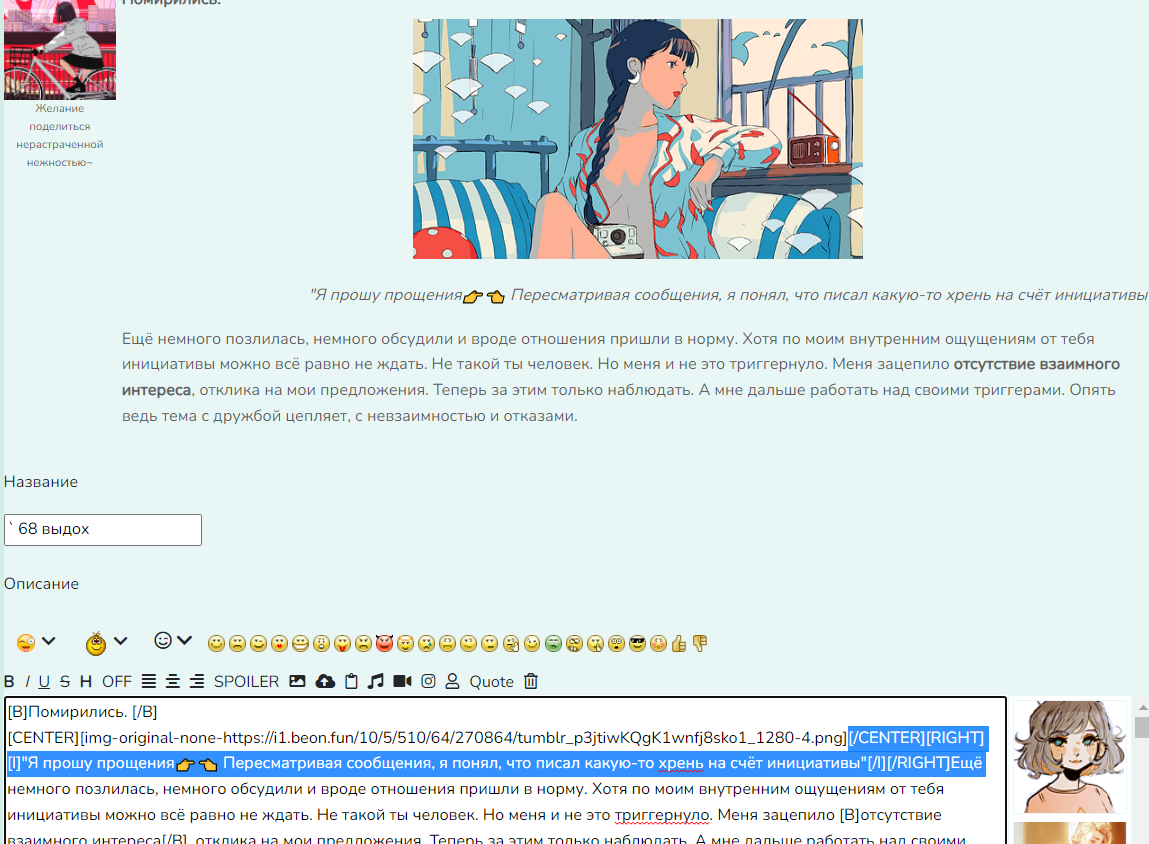Toggle italic formatting button

click(27, 682)
